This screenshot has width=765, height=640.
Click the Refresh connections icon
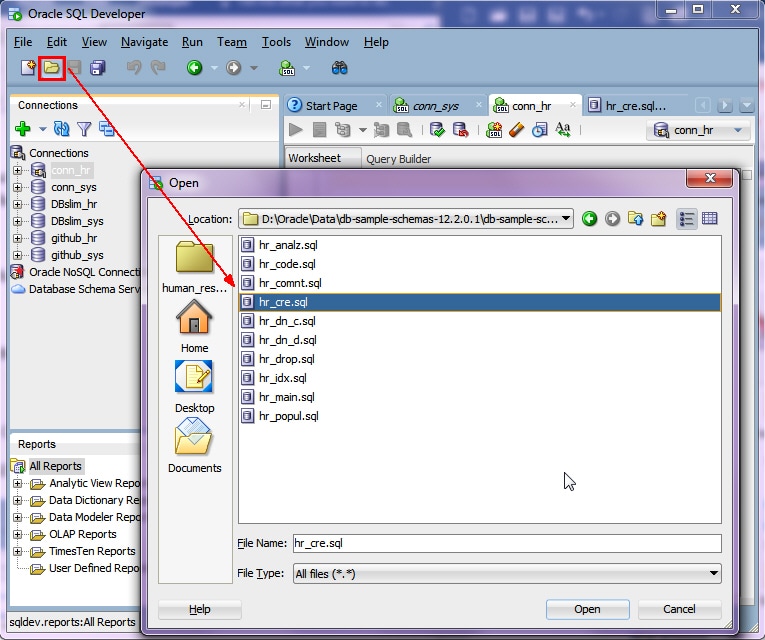pos(61,129)
